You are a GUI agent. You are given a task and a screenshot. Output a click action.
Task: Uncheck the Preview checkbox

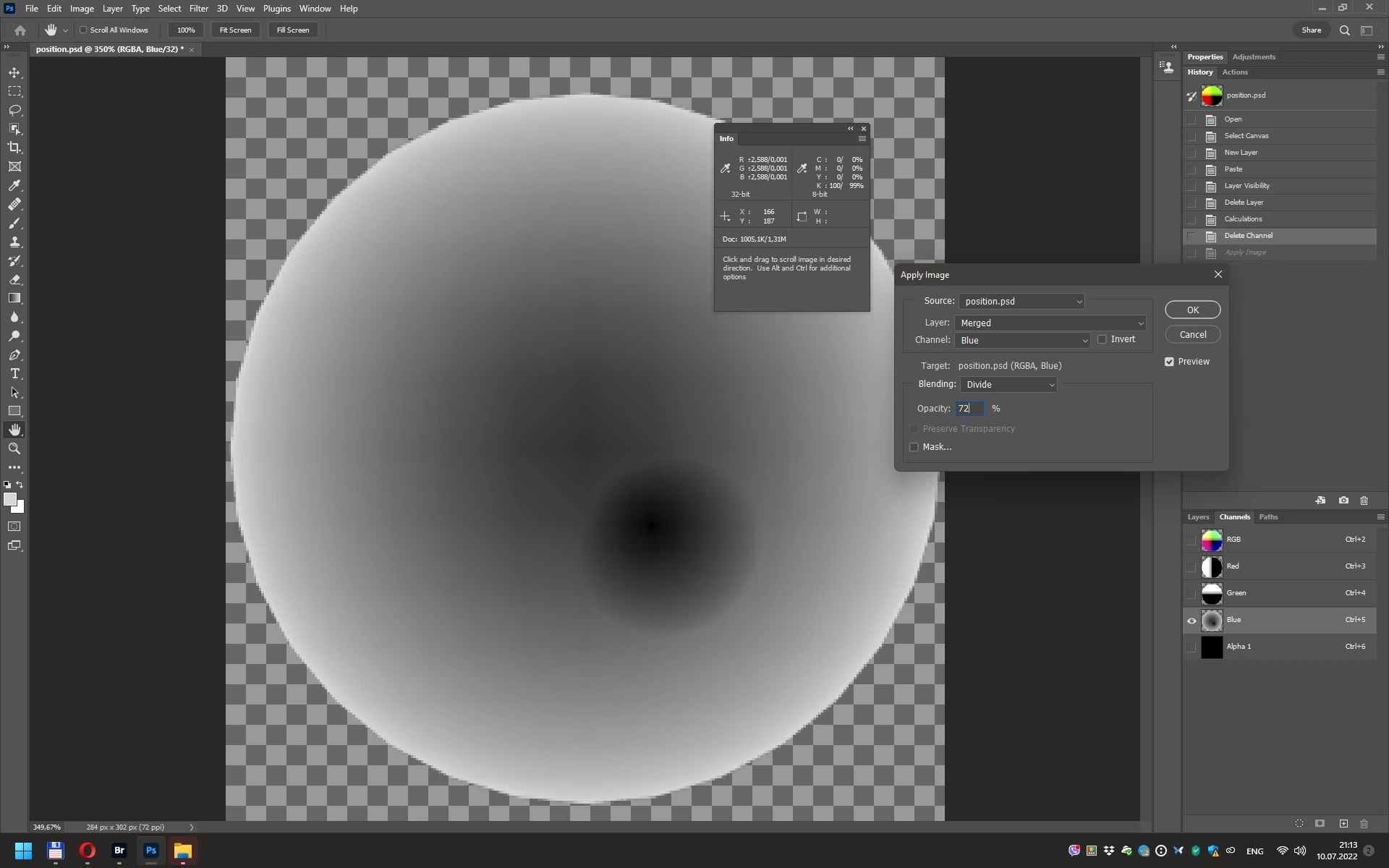[x=1169, y=362]
